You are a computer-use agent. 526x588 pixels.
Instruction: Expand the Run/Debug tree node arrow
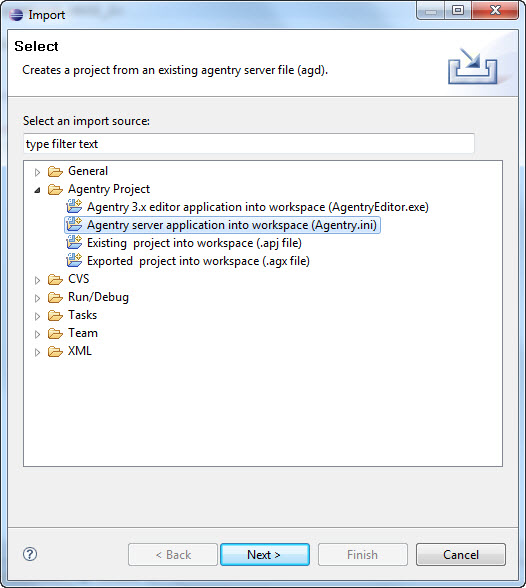(37, 298)
